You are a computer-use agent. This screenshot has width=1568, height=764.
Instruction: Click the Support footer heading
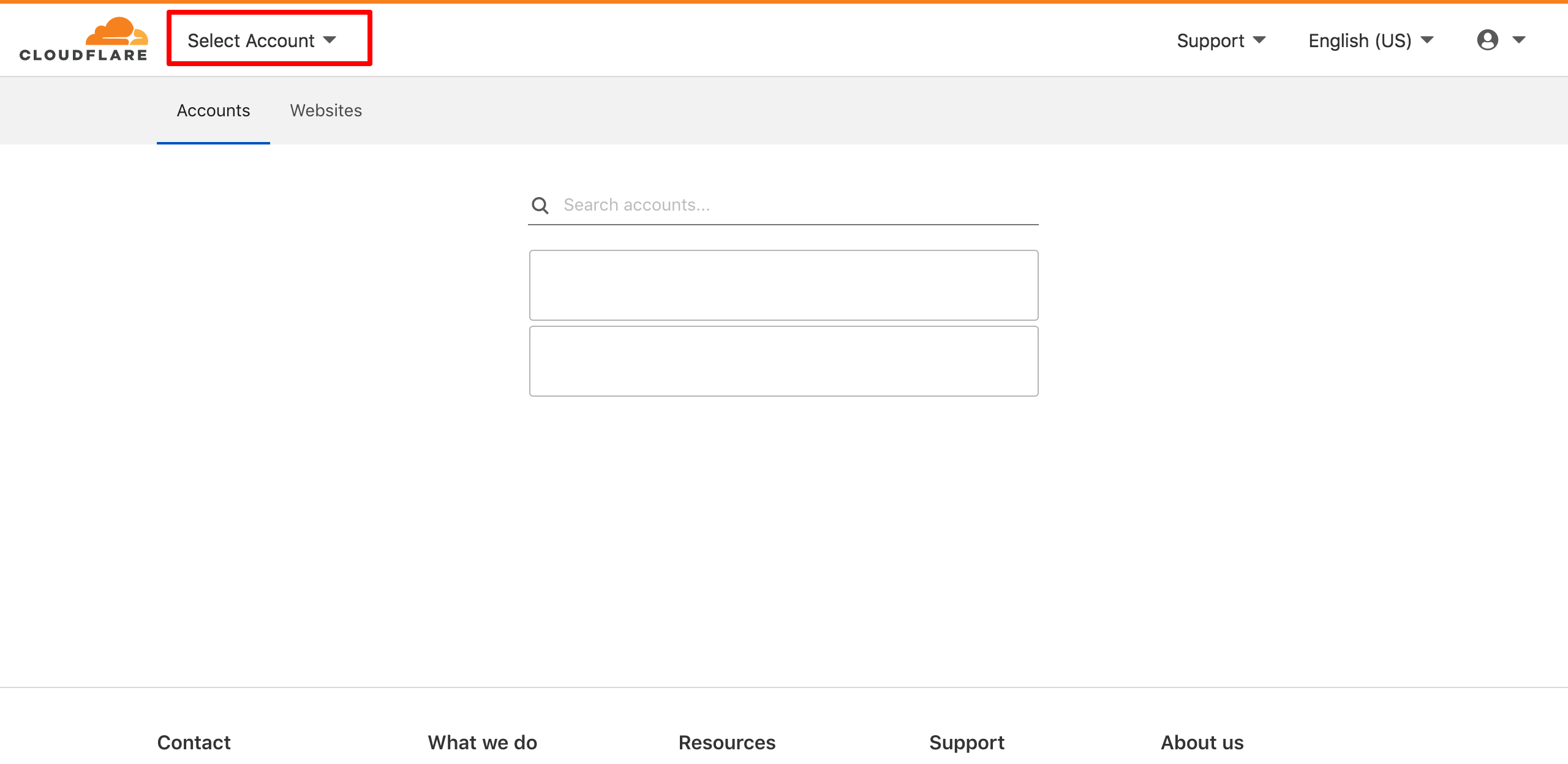(967, 743)
